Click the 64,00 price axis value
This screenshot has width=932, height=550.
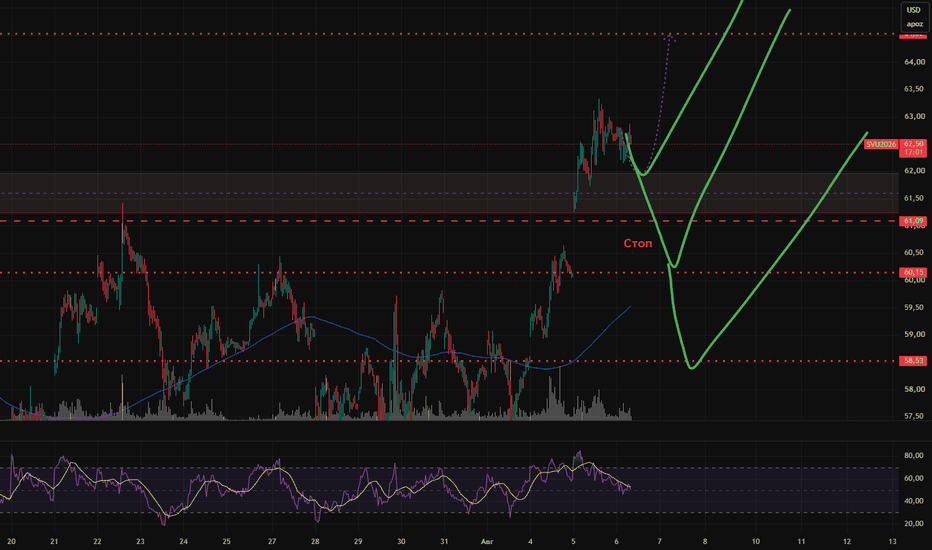click(914, 62)
